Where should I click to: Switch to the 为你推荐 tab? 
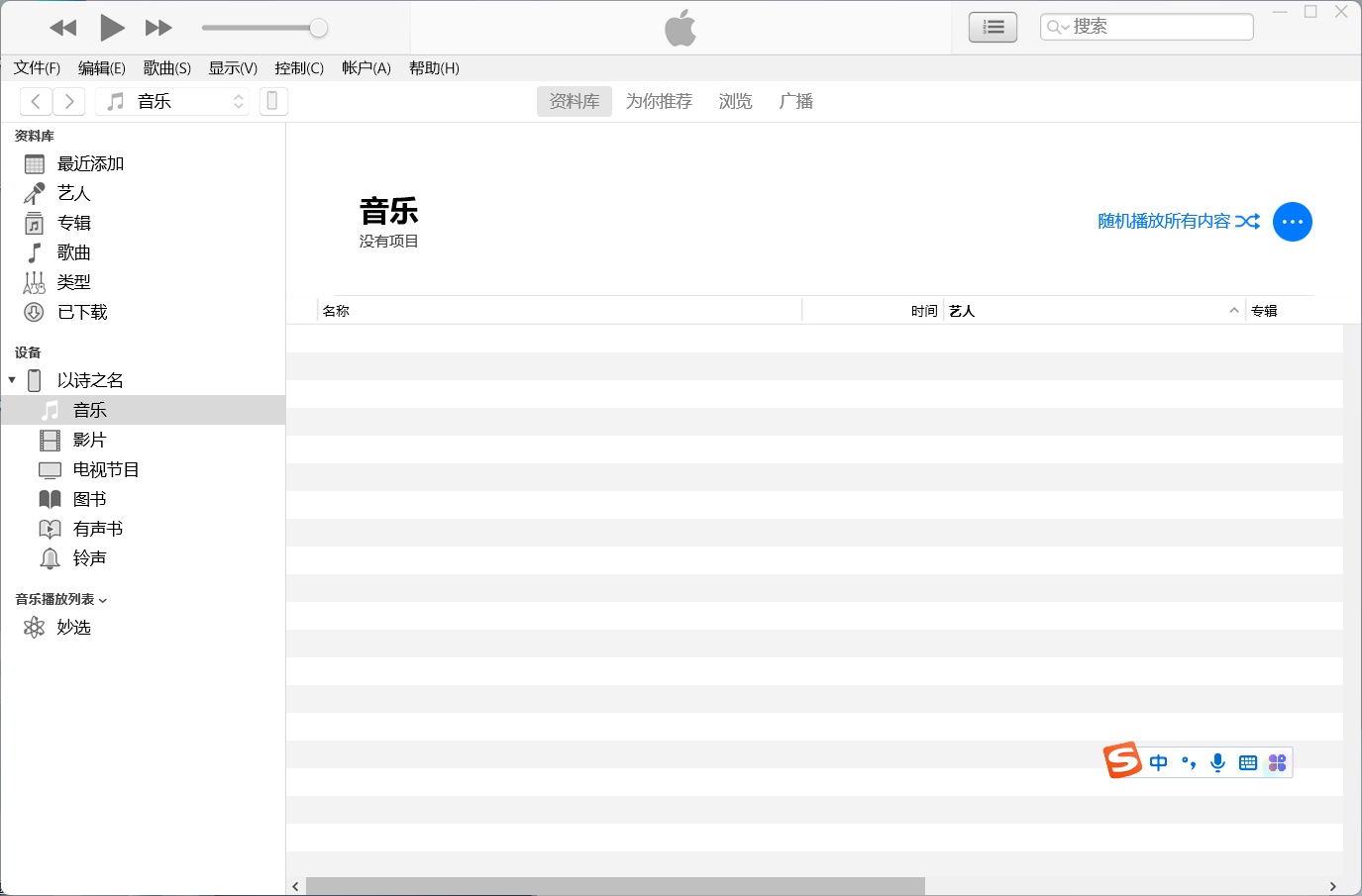tap(659, 101)
